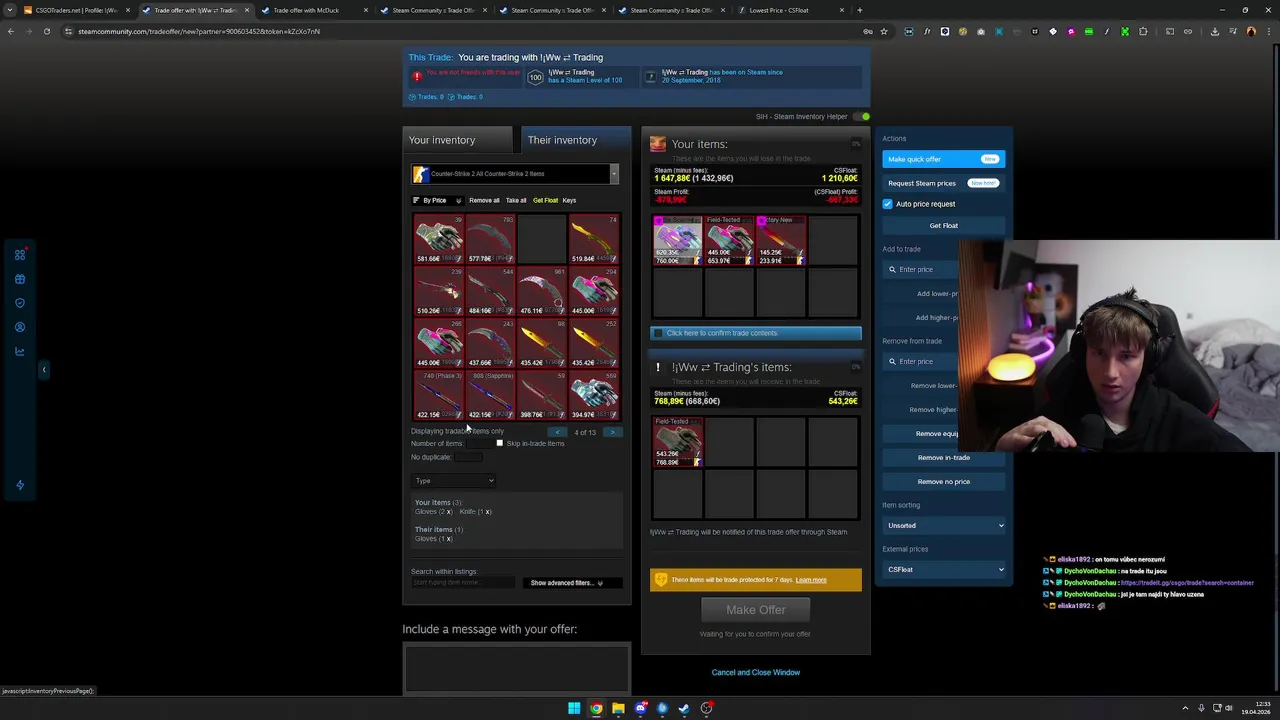Select the 394.97€ gloves item
The height and width of the screenshot is (720, 1280).
[x=594, y=395]
